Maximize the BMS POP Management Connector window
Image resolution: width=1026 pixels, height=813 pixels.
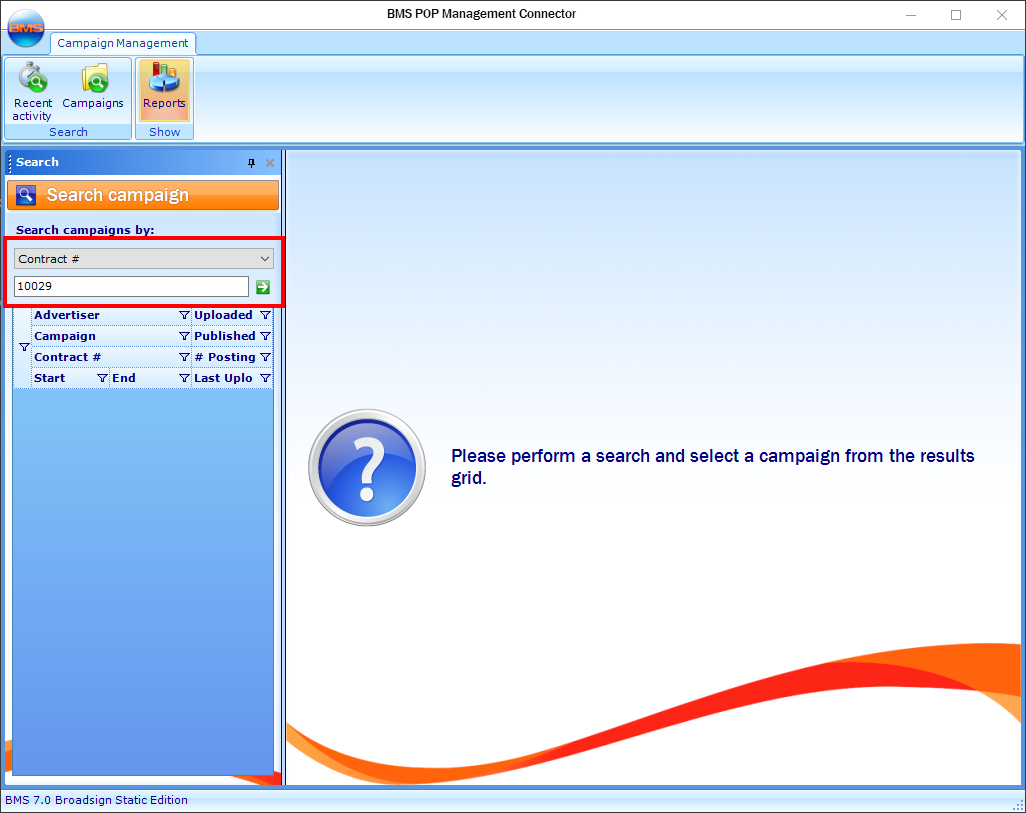[956, 14]
